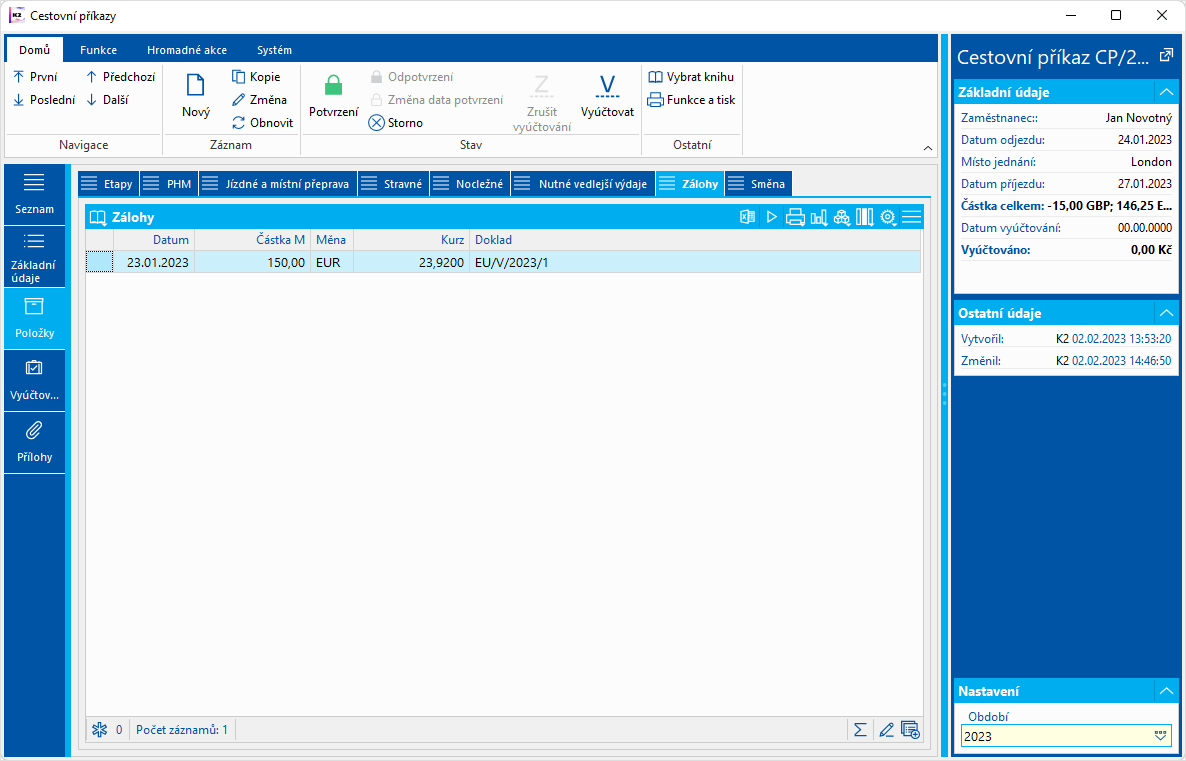The image size is (1186, 761).
Task: Sort by the Měna column header
Action: pyautogui.click(x=331, y=240)
